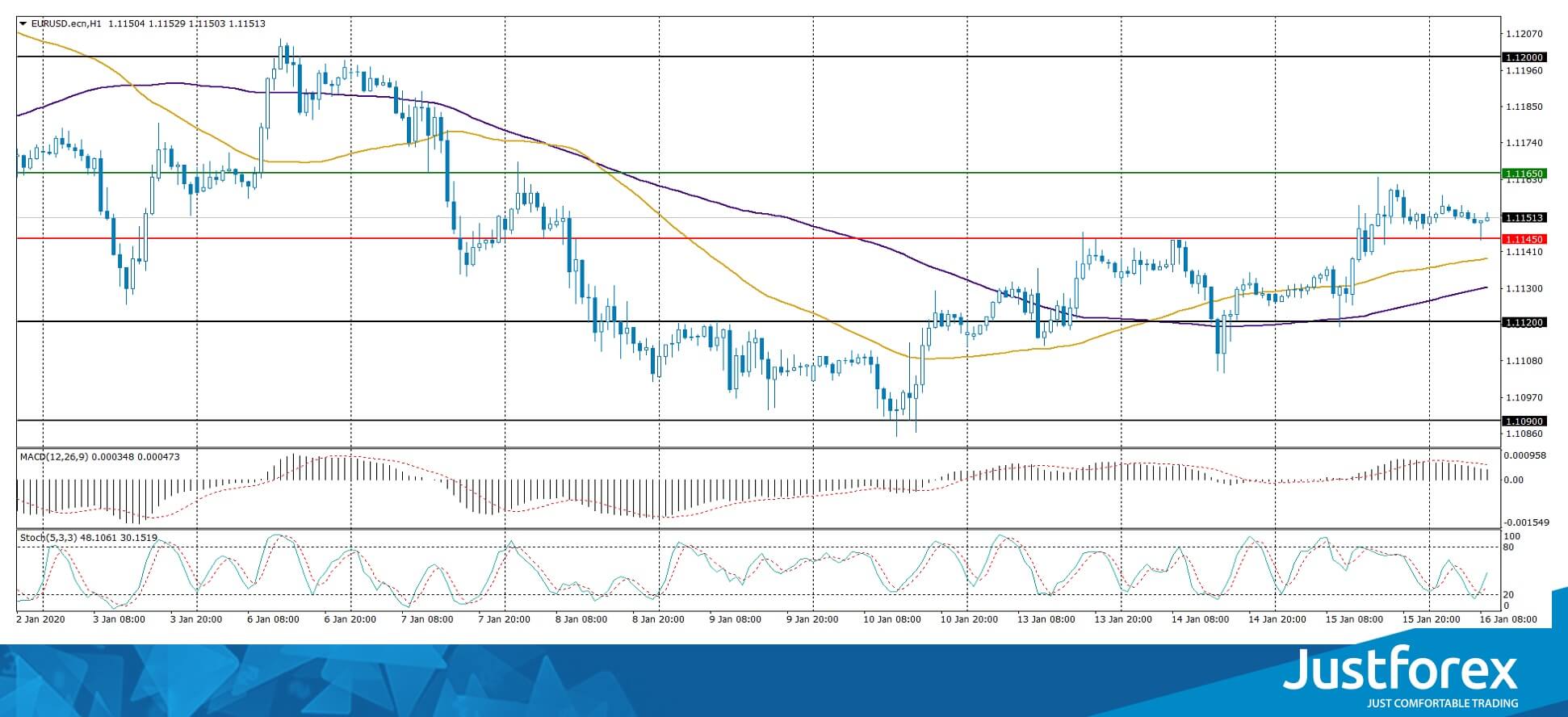
Task: Select the black 1.10900 level price tag
Action: coord(1524,421)
